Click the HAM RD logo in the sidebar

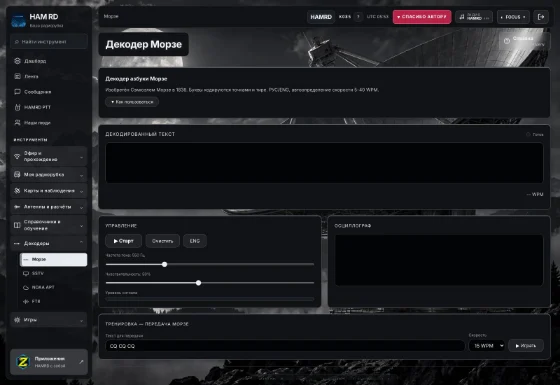pyautogui.click(x=18, y=20)
